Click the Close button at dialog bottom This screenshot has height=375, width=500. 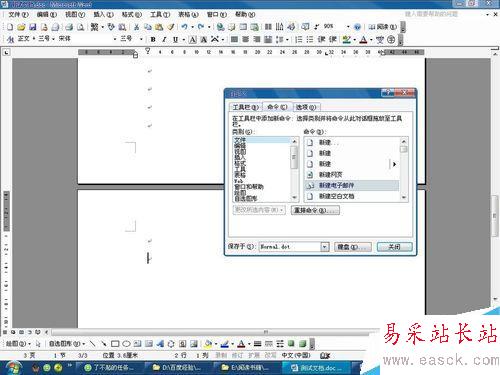click(x=395, y=247)
